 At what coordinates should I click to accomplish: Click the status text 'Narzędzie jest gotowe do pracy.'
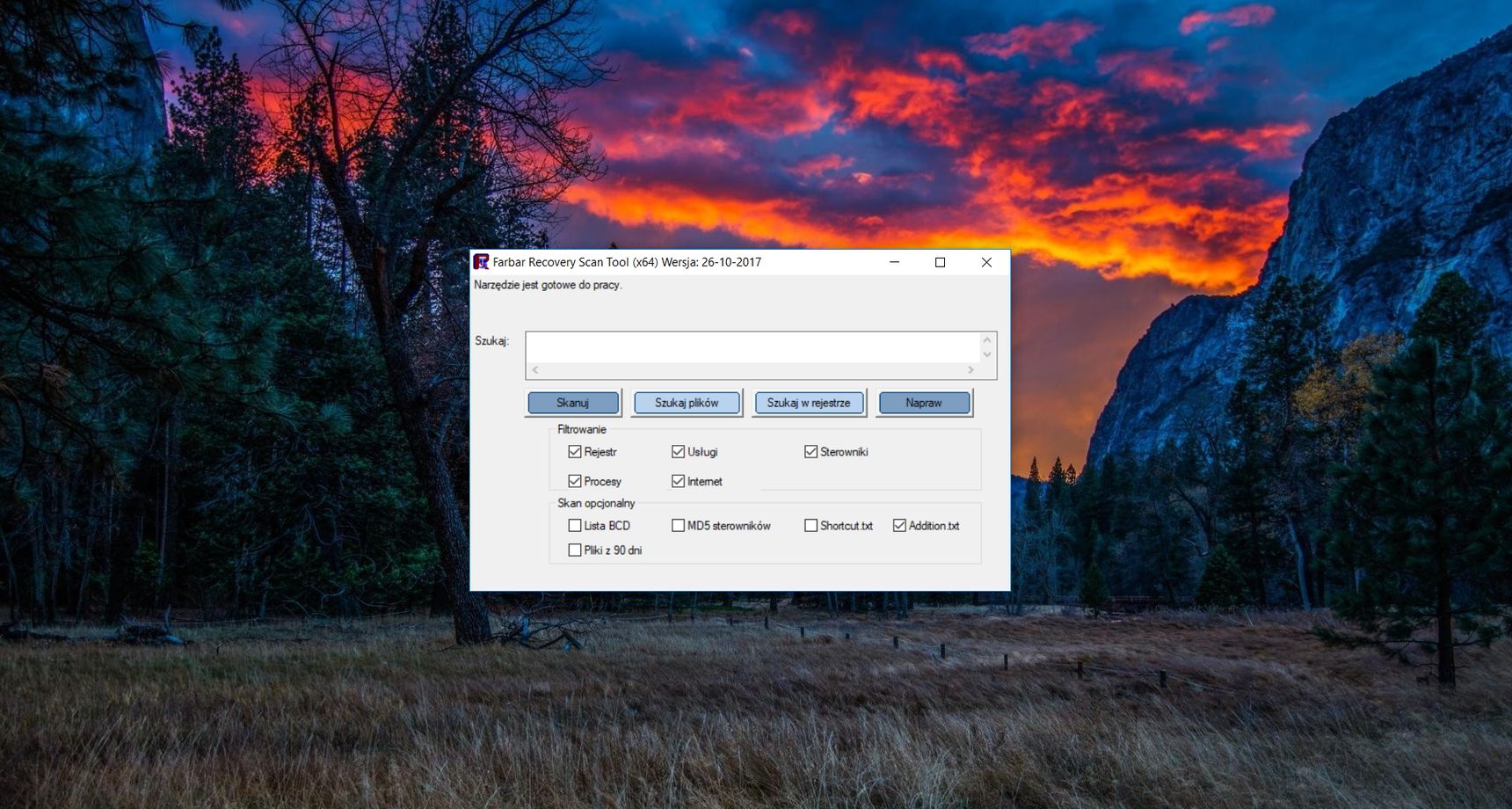click(x=548, y=285)
